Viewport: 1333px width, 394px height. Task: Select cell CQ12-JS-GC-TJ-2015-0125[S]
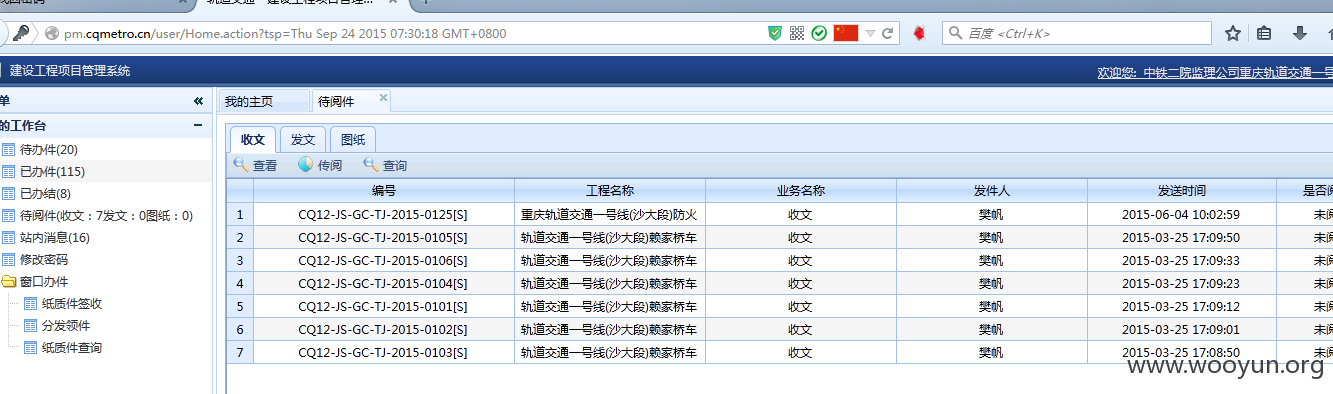[384, 214]
